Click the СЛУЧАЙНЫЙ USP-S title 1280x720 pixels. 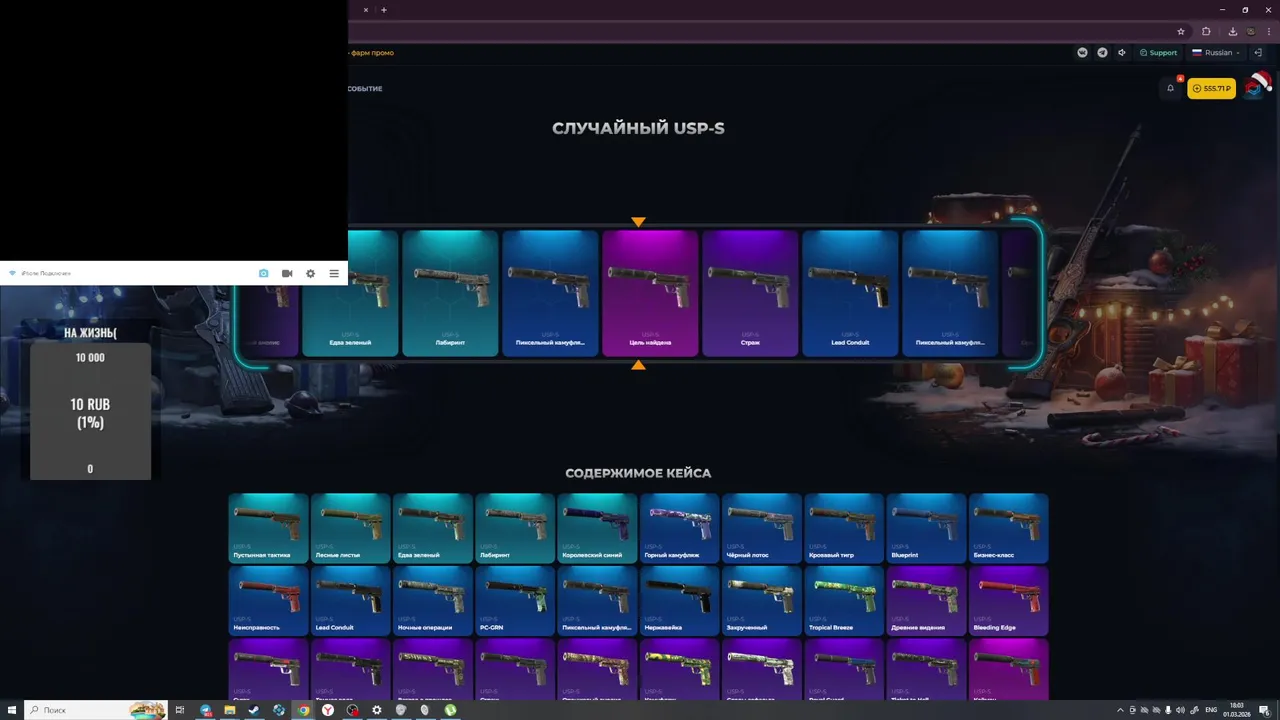[638, 128]
